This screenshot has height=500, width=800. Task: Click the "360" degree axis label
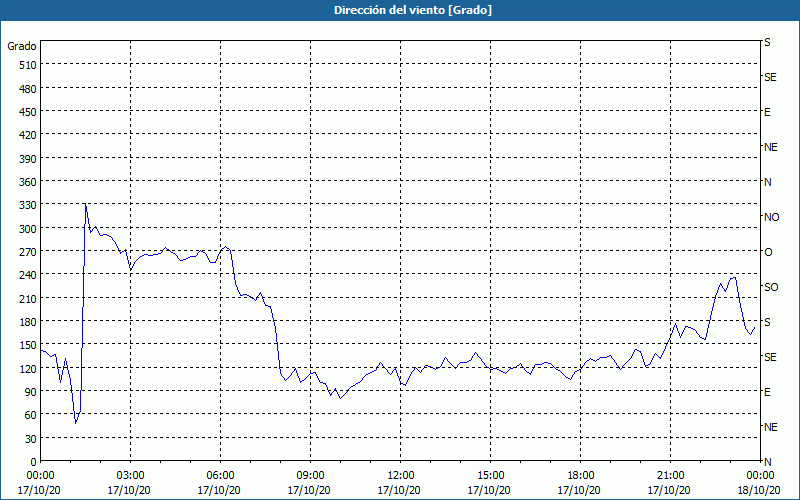(x=28, y=182)
